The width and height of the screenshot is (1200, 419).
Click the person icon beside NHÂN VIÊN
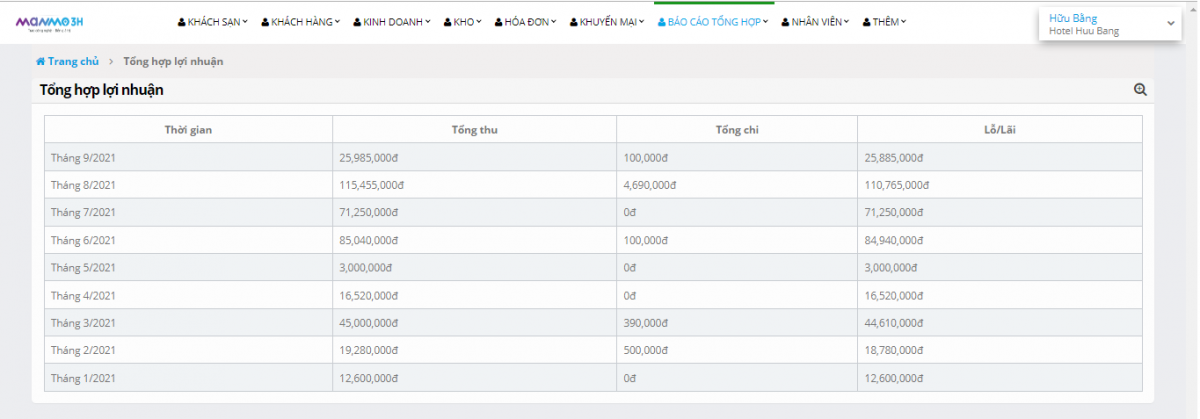point(785,22)
